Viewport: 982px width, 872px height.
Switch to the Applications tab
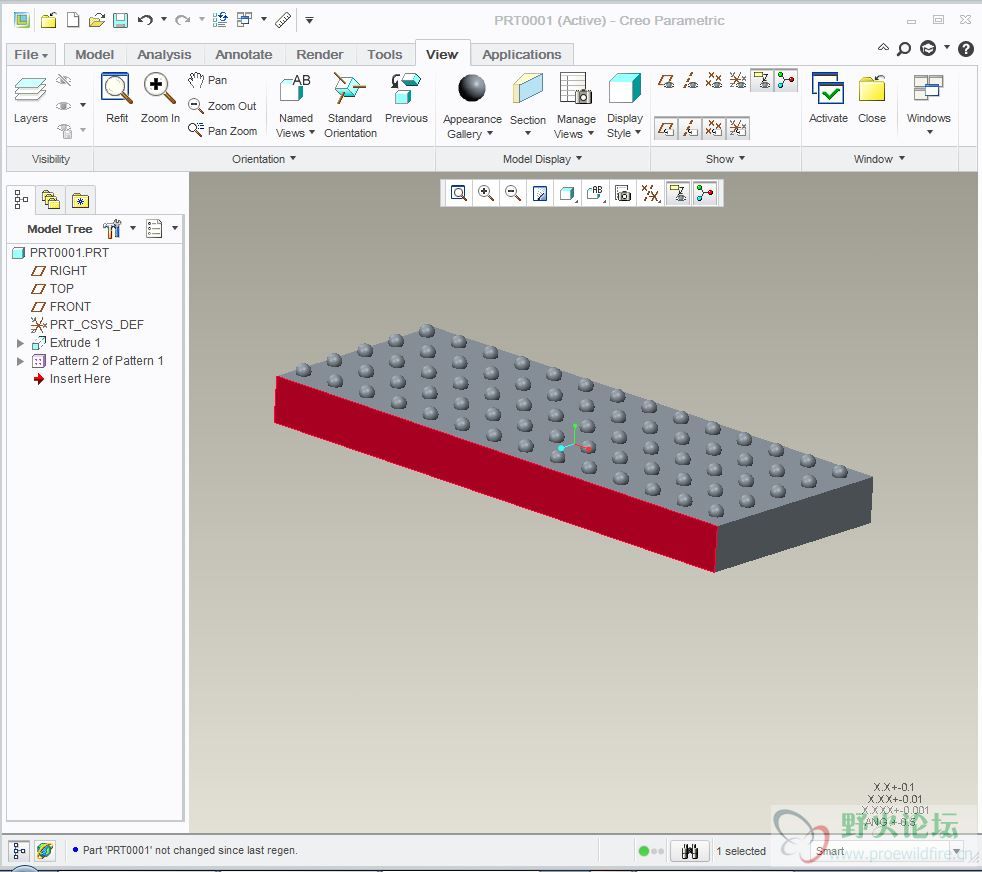point(521,54)
